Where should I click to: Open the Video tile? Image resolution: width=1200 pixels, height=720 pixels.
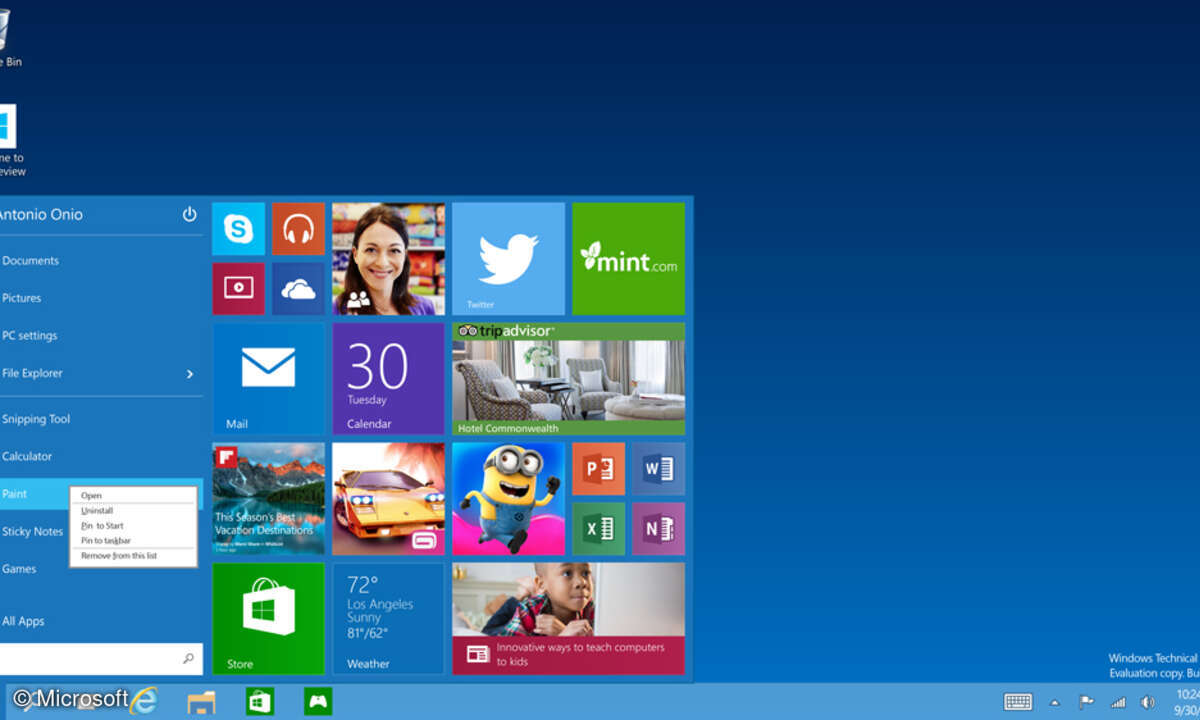(x=238, y=289)
